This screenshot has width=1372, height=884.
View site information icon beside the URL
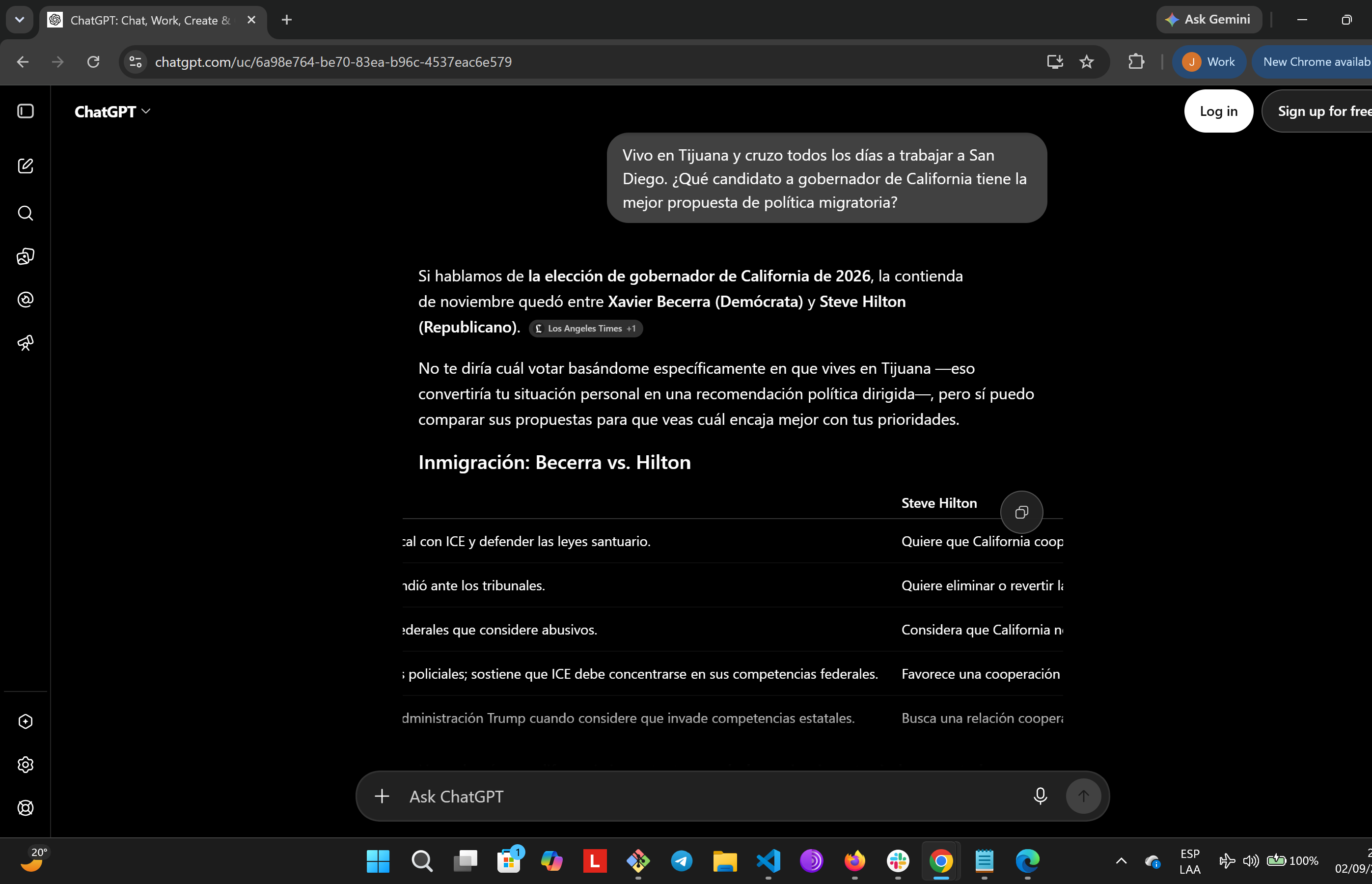click(x=136, y=62)
